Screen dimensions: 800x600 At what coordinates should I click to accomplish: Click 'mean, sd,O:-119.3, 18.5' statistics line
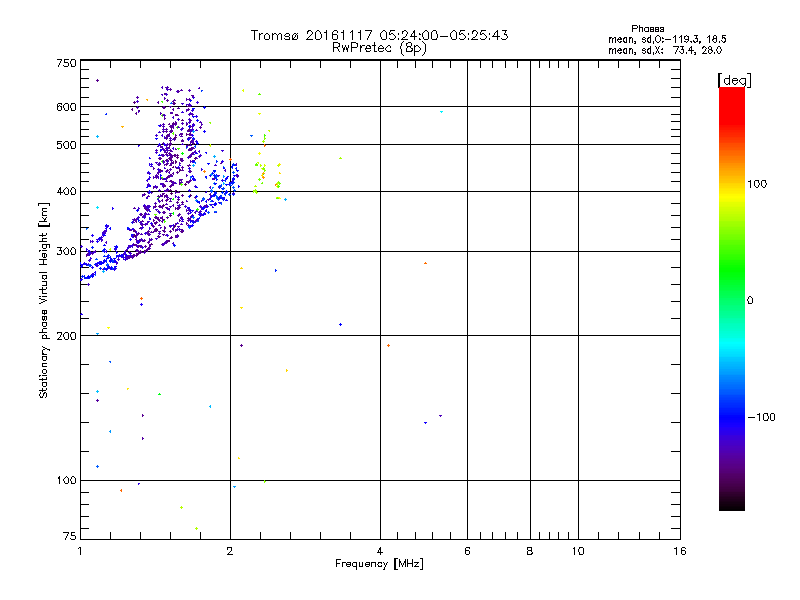[667, 39]
